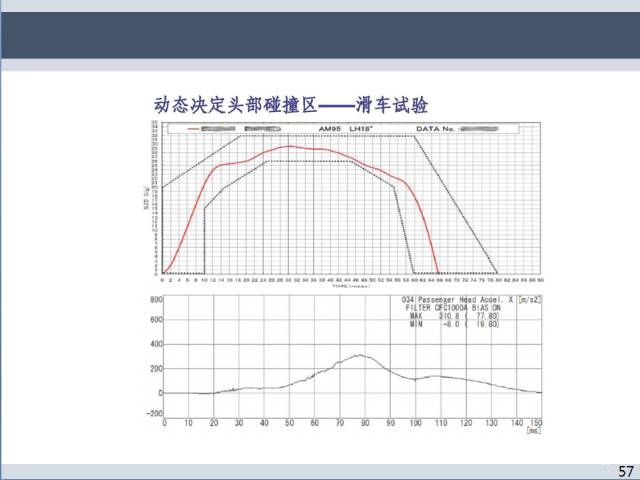This screenshot has height=480, width=640.
Task: Click the "[ms]" unit label under lower chart
Action: [534, 431]
